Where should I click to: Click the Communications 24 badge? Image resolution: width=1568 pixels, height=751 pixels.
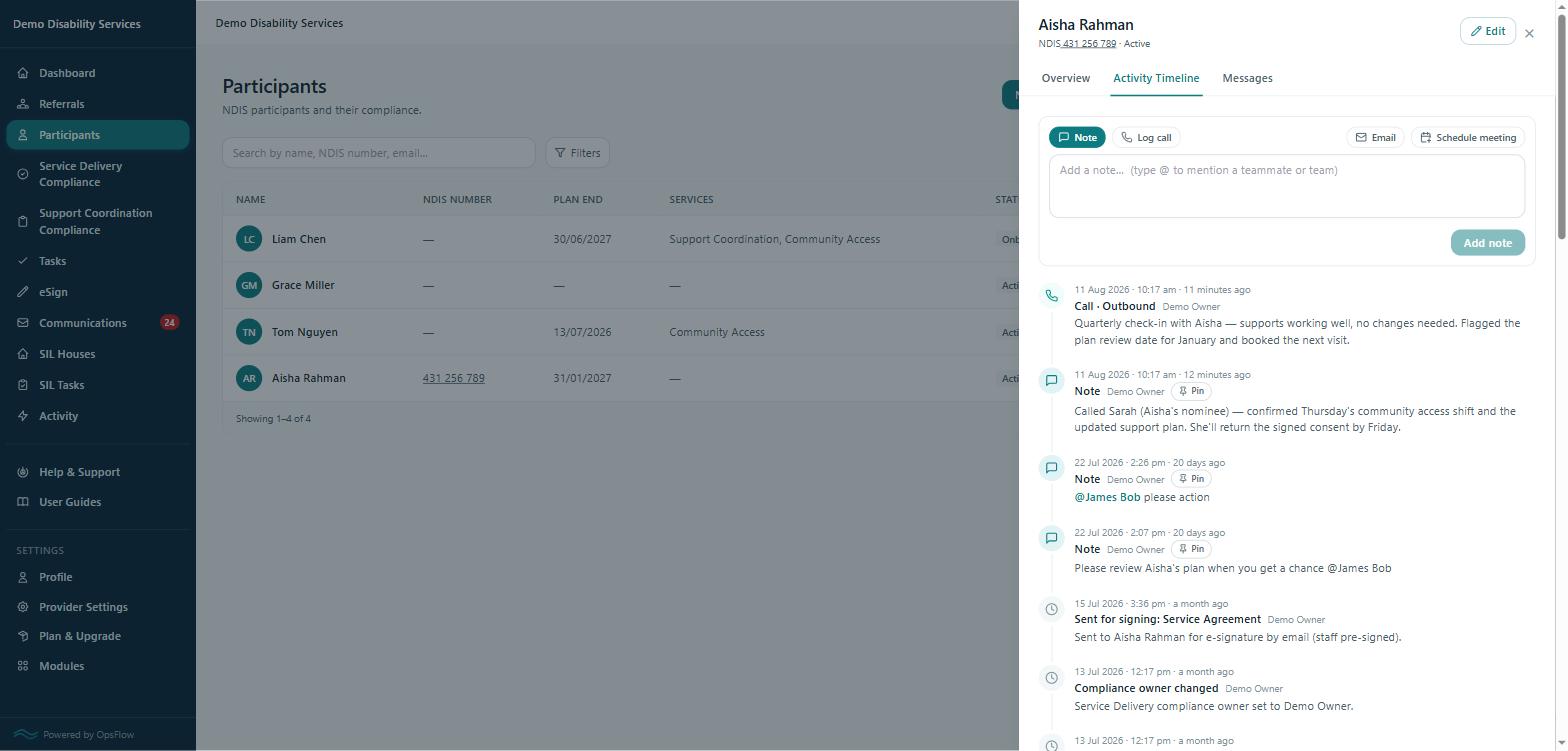pos(169,322)
